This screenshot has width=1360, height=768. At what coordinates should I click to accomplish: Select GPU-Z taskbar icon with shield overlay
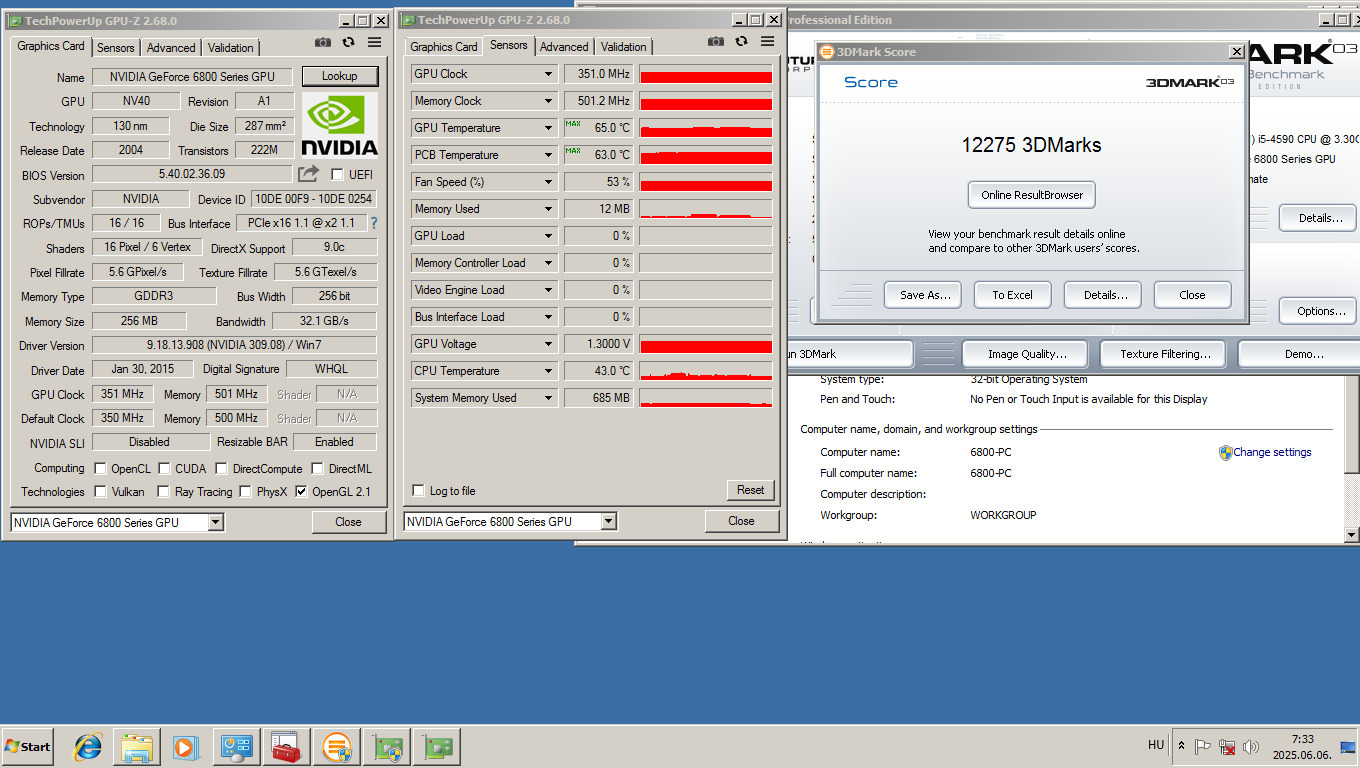point(386,747)
